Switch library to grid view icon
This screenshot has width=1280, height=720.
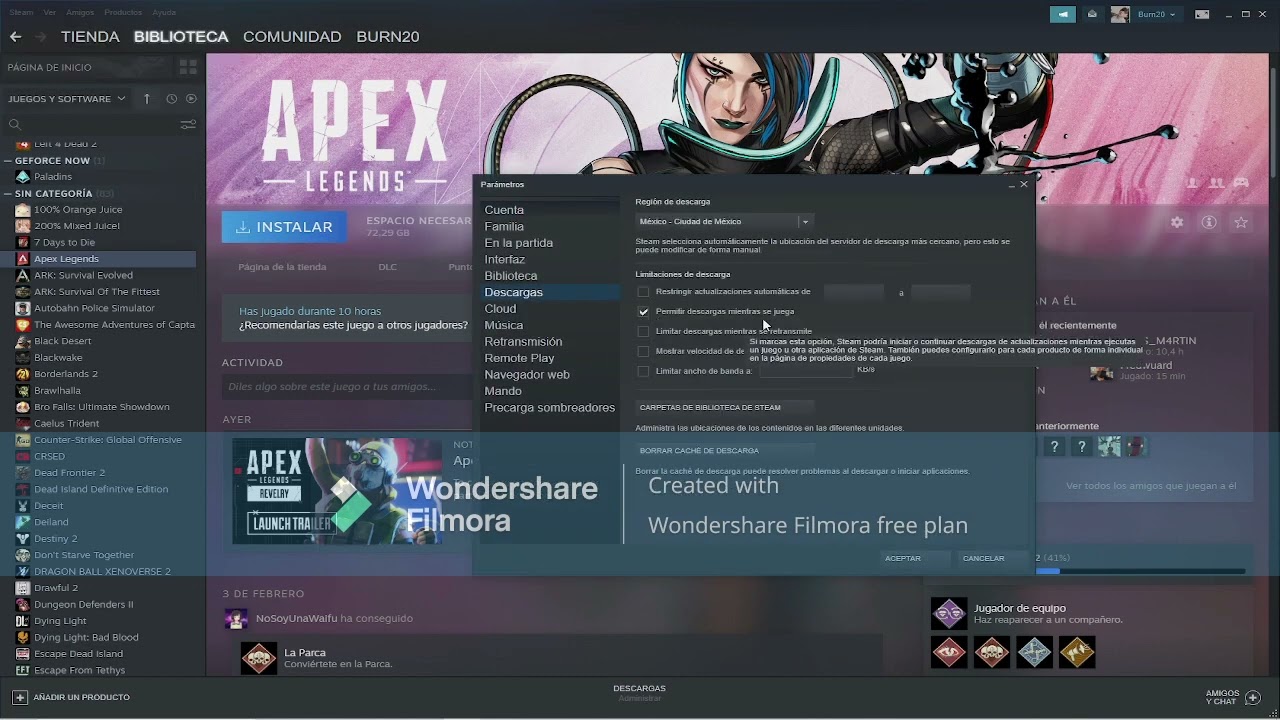click(187, 67)
